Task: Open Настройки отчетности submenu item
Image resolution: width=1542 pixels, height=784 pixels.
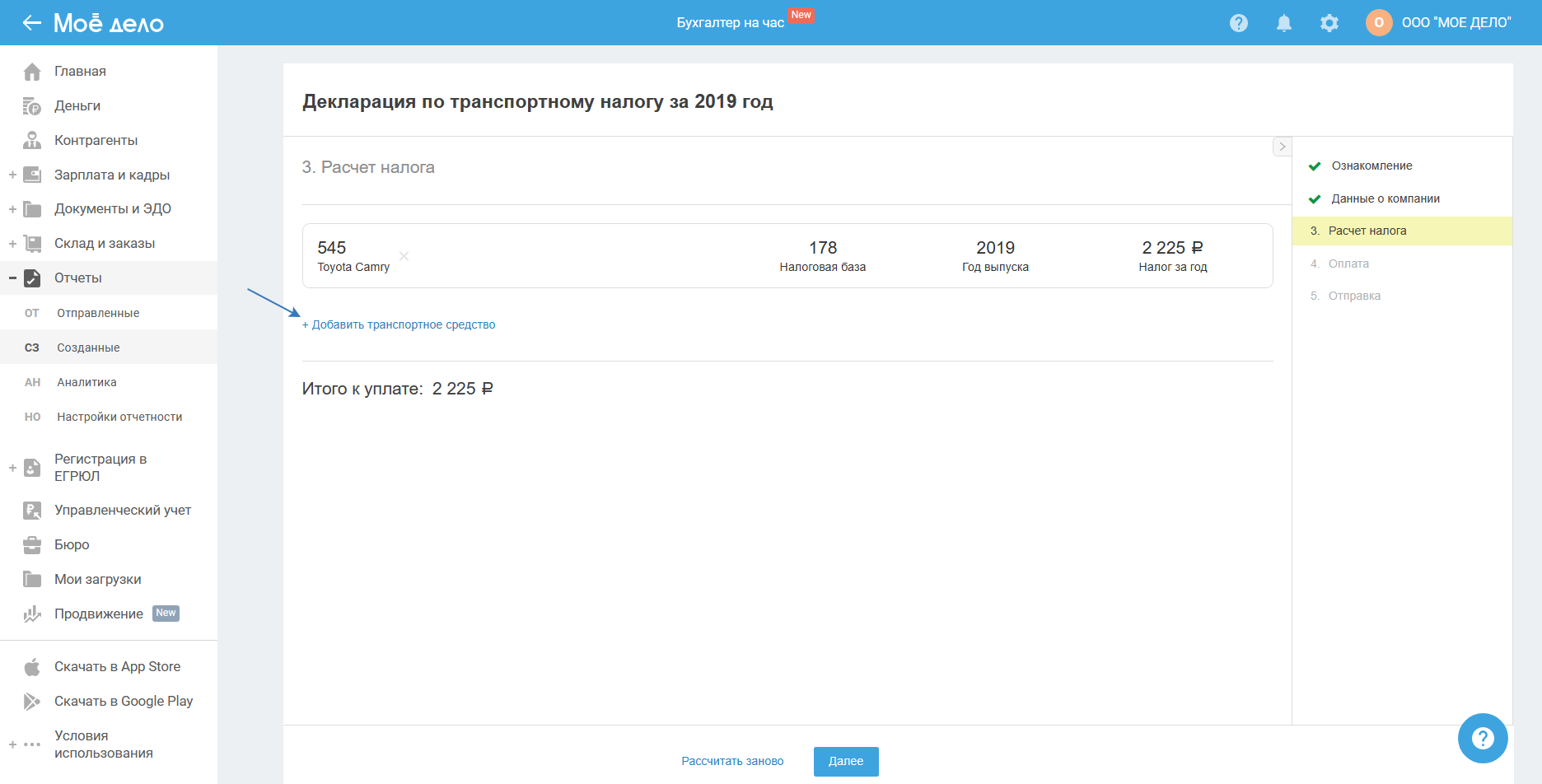Action: coord(109,417)
